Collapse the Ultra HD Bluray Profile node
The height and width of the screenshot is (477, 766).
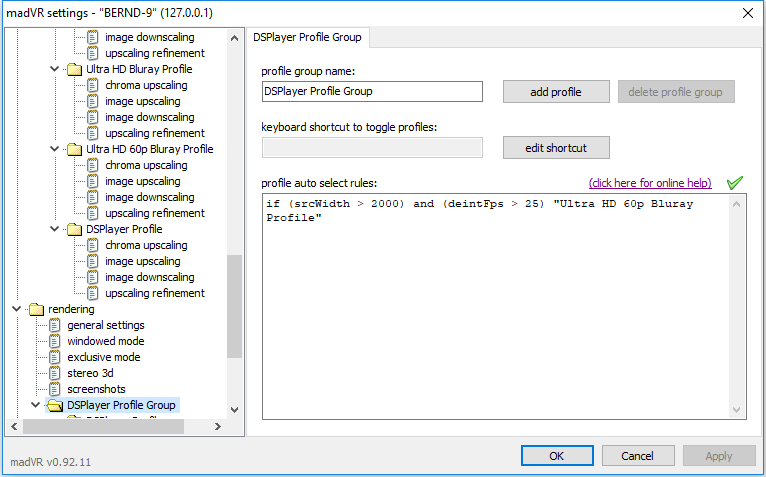(x=55, y=69)
